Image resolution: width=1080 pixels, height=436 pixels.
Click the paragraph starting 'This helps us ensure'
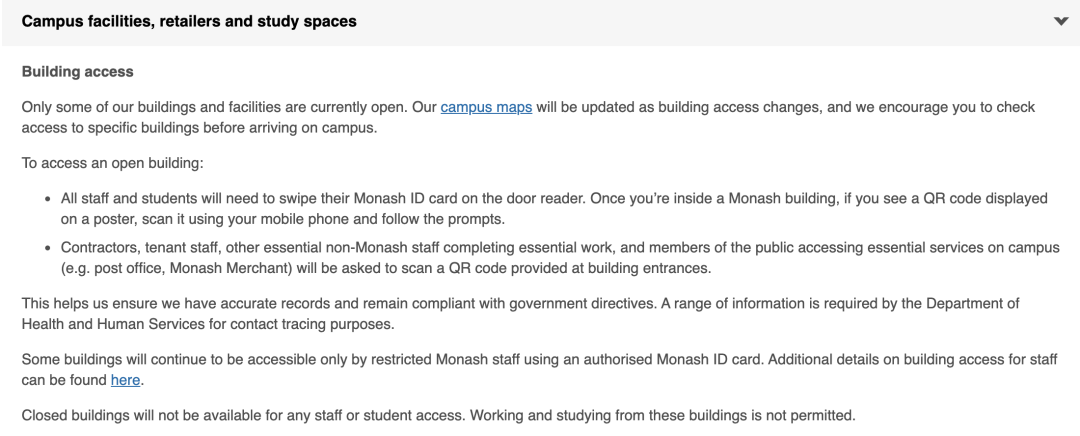(520, 314)
